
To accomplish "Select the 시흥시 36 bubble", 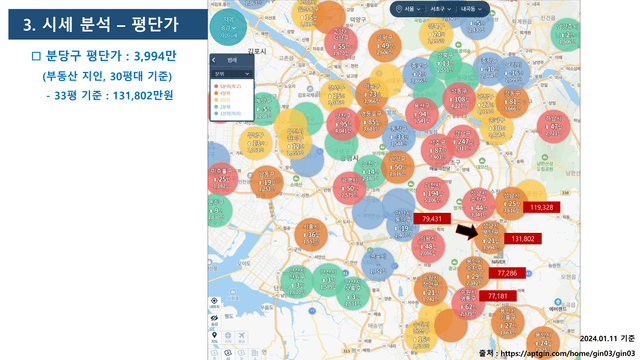I will pyautogui.click(x=311, y=235).
